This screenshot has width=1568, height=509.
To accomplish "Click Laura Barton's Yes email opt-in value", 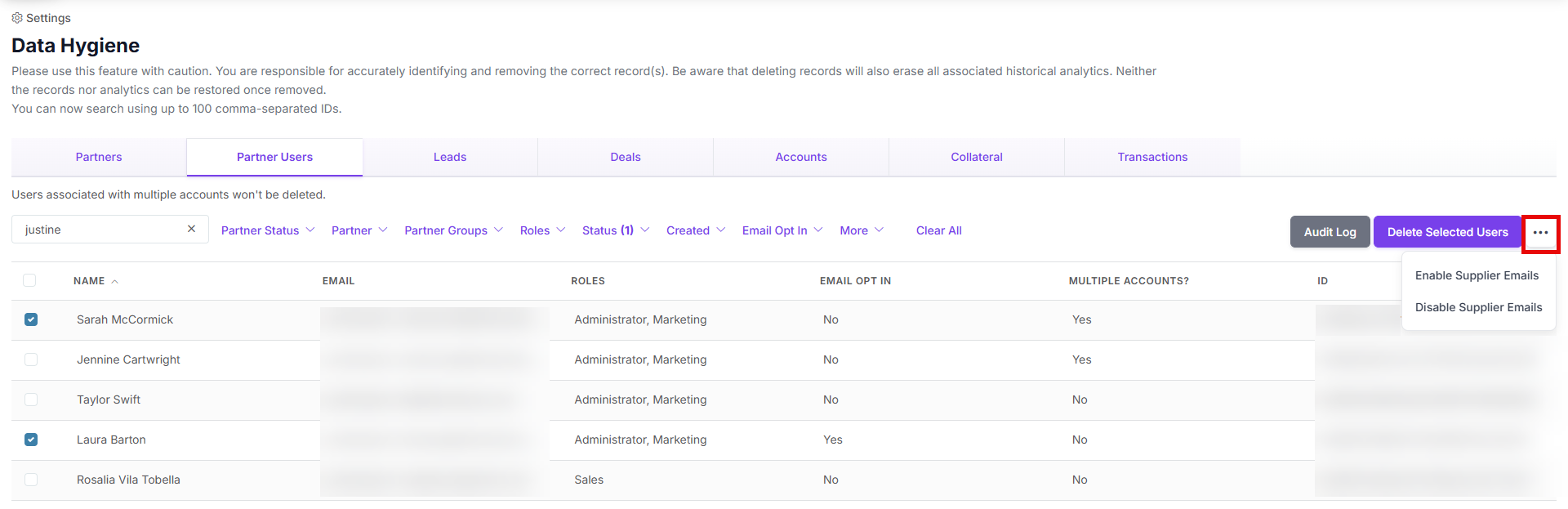I will (832, 440).
